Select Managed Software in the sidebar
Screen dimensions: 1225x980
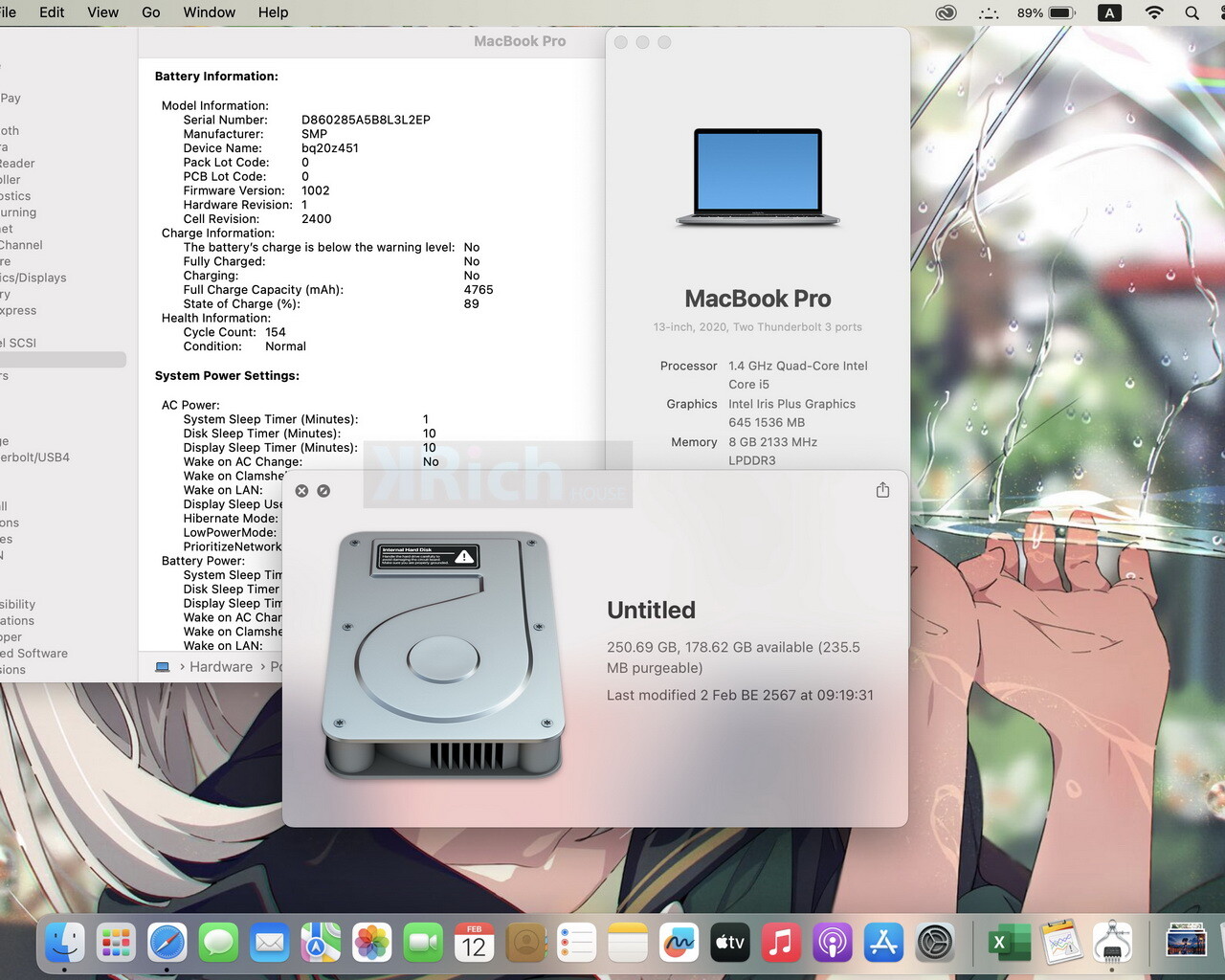click(x=33, y=654)
